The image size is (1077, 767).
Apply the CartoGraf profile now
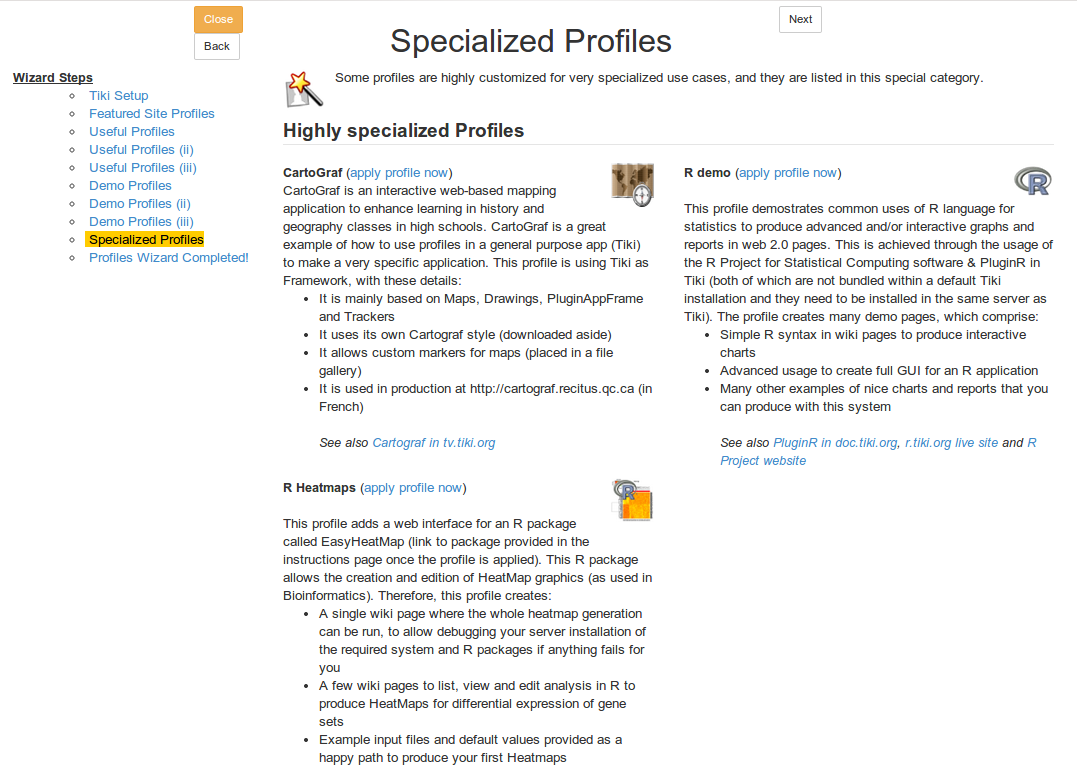pyautogui.click(x=399, y=173)
